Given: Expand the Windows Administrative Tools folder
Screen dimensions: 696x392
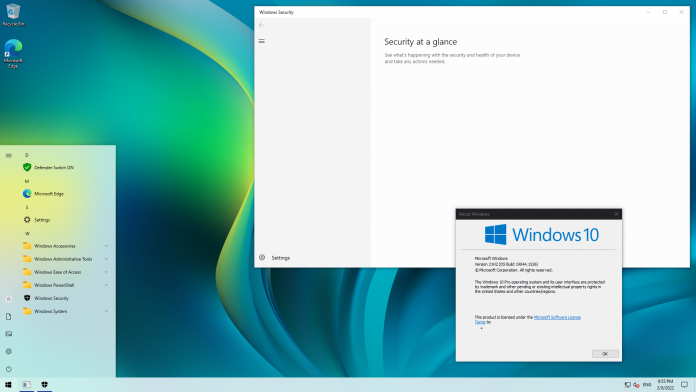Looking at the screenshot, I should pos(66,259).
